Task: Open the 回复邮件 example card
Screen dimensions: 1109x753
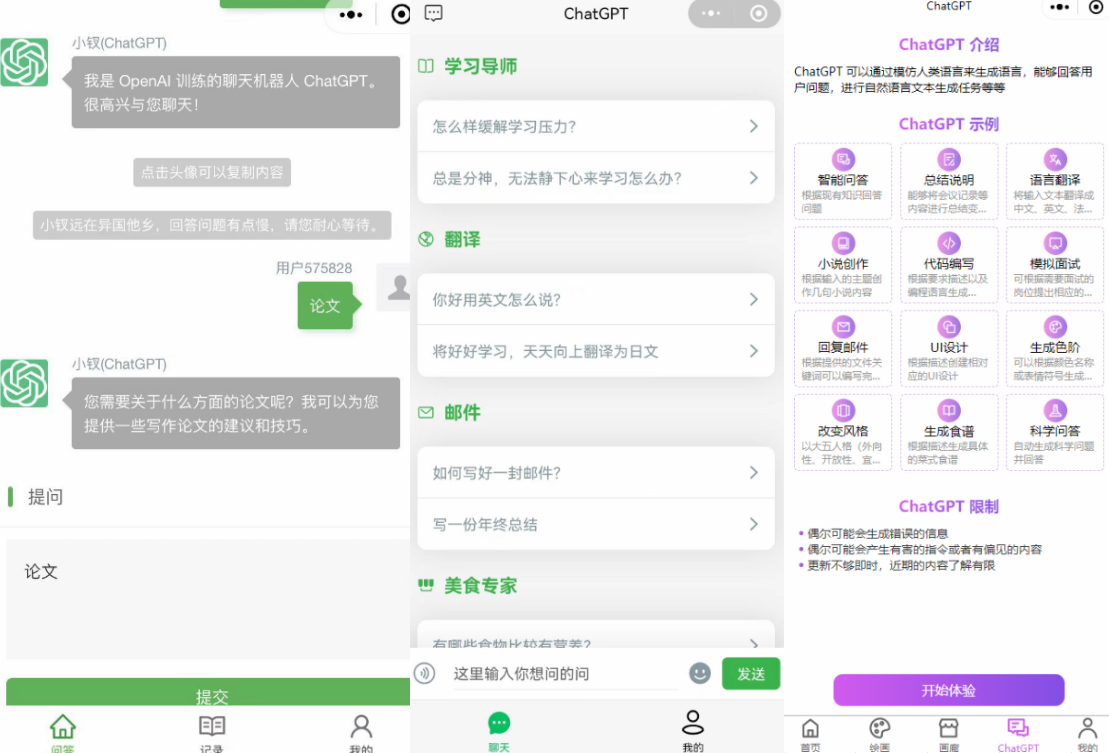Action: 842,348
